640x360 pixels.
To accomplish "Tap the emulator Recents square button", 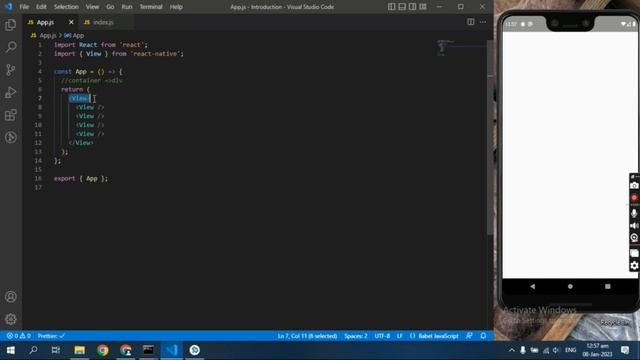I will coord(607,287).
